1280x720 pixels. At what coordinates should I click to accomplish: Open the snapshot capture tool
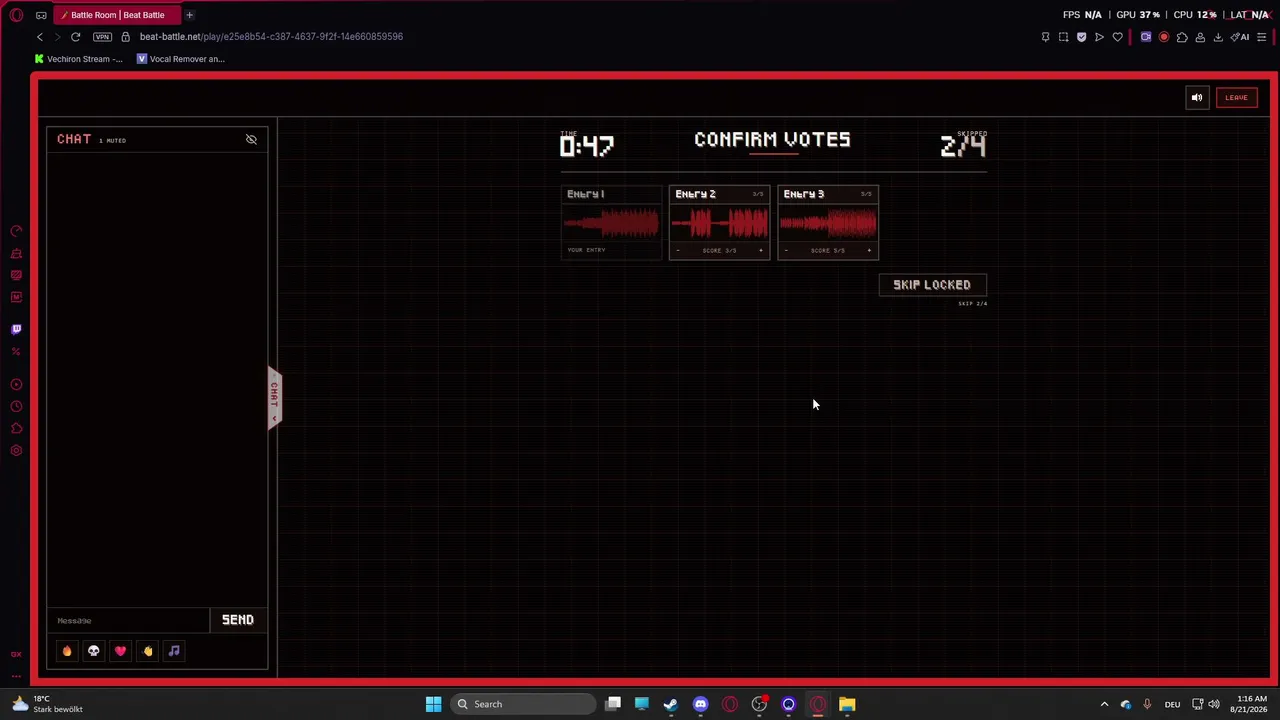click(x=1064, y=37)
